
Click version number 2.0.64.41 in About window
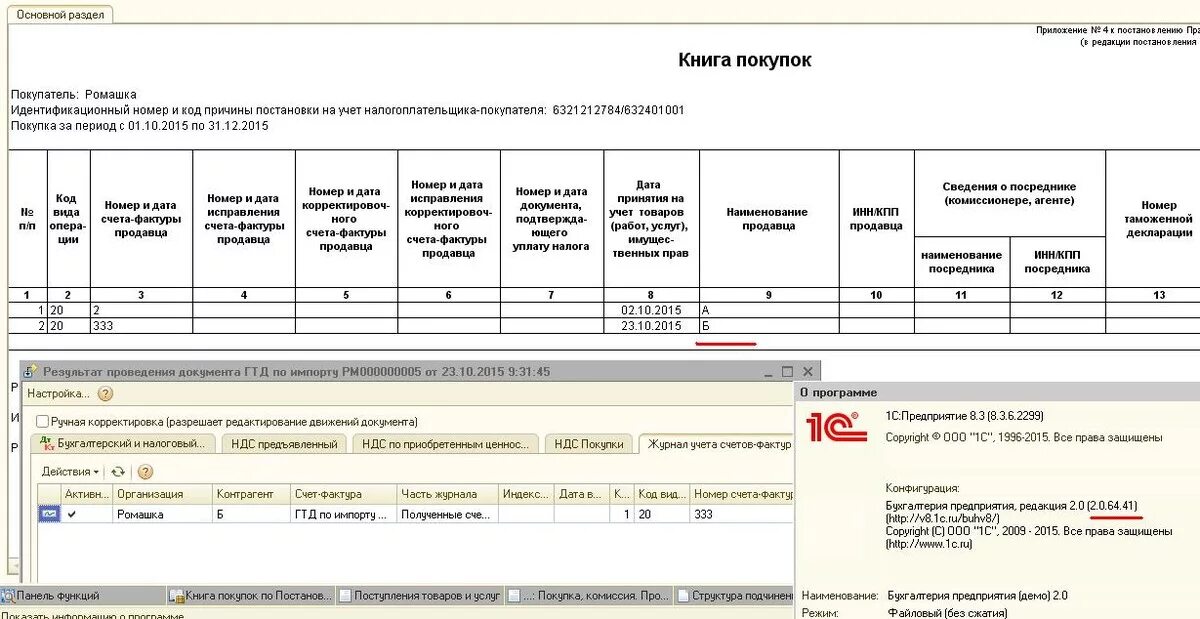[1114, 506]
